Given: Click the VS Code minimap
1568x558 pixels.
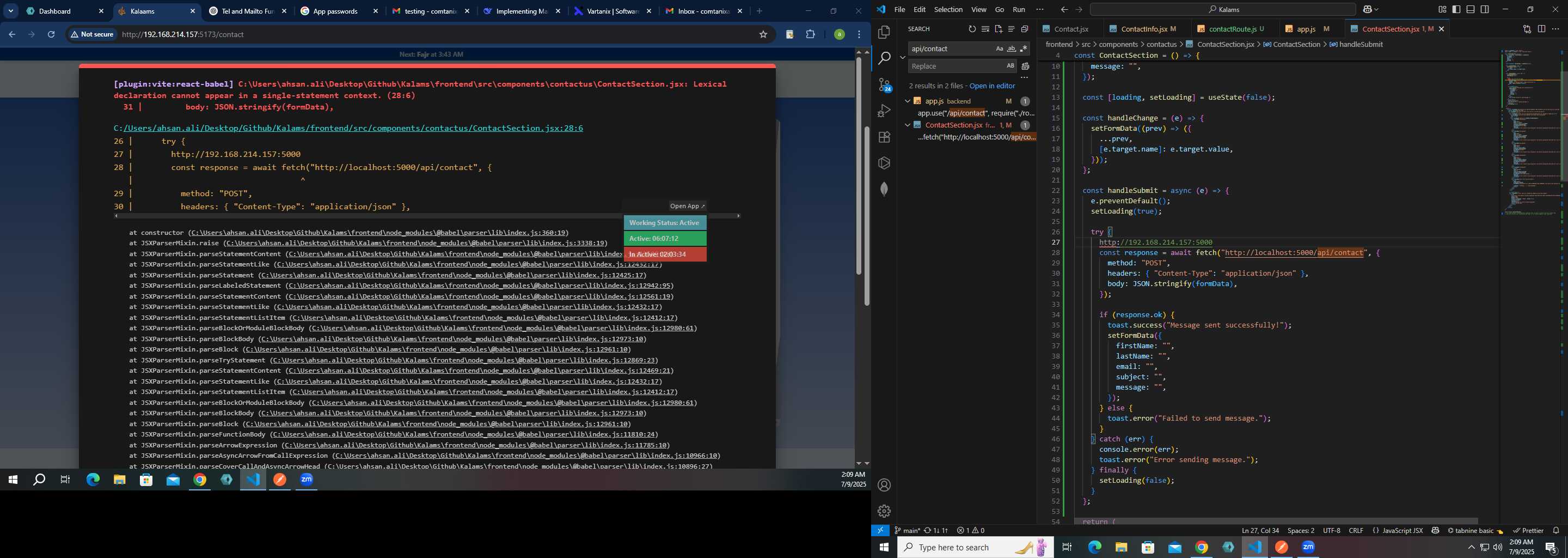Looking at the screenshot, I should 1531,133.
